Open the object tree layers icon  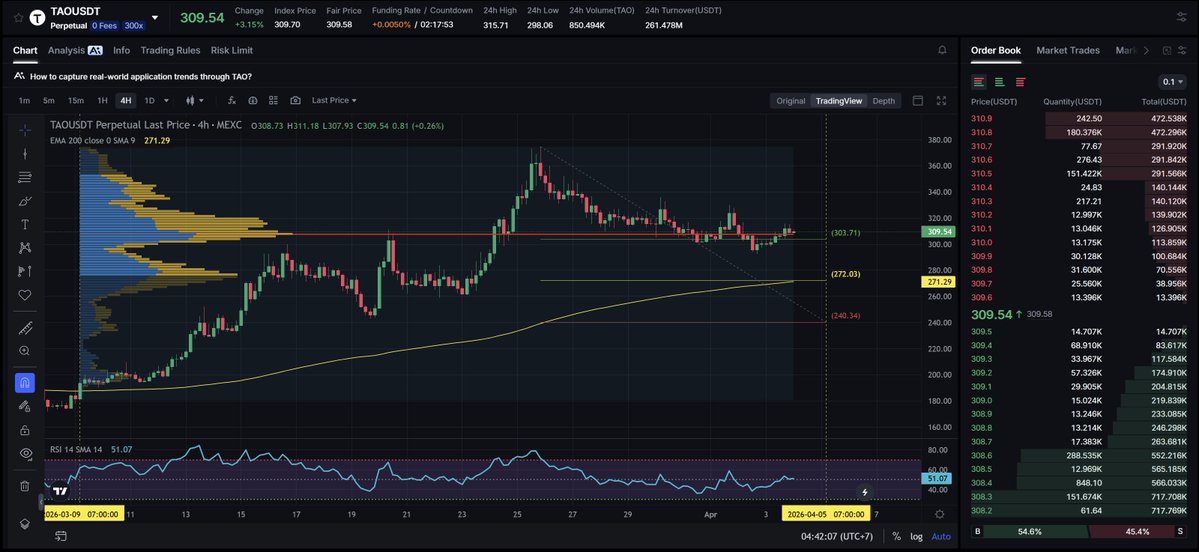pyautogui.click(x=24, y=524)
